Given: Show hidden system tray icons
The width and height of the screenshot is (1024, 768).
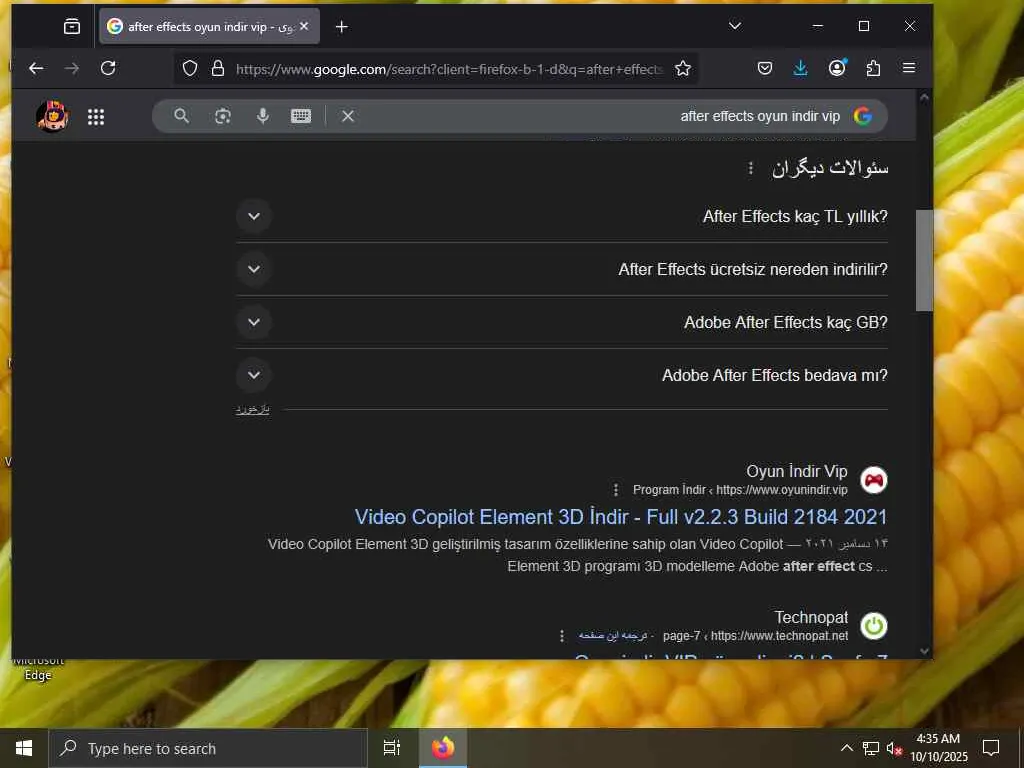Looking at the screenshot, I should click(846, 748).
